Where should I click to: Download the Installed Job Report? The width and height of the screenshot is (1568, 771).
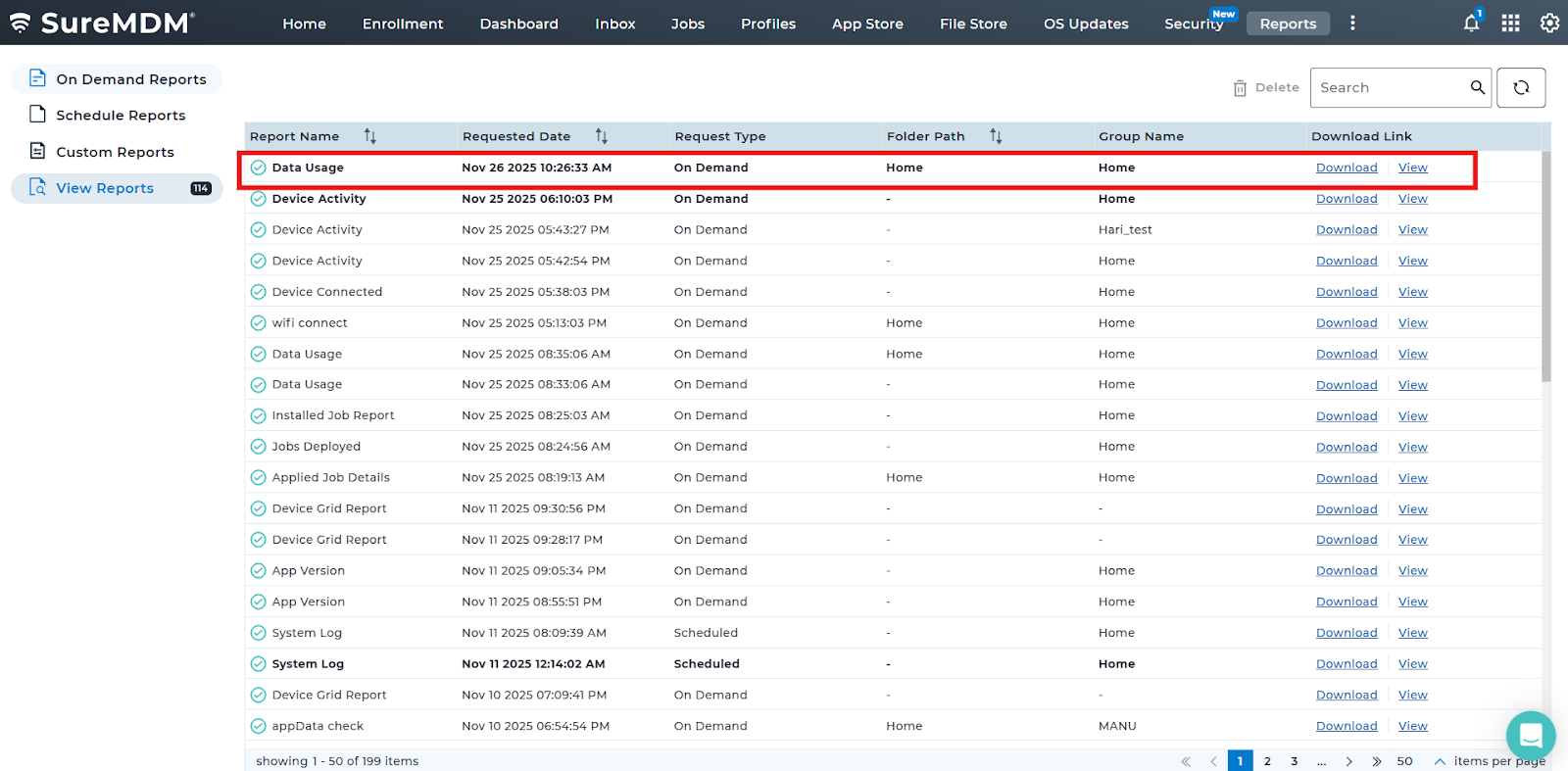1347,416
